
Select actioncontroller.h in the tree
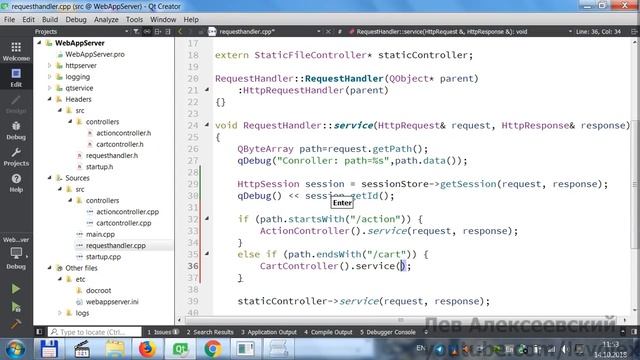coord(123,133)
